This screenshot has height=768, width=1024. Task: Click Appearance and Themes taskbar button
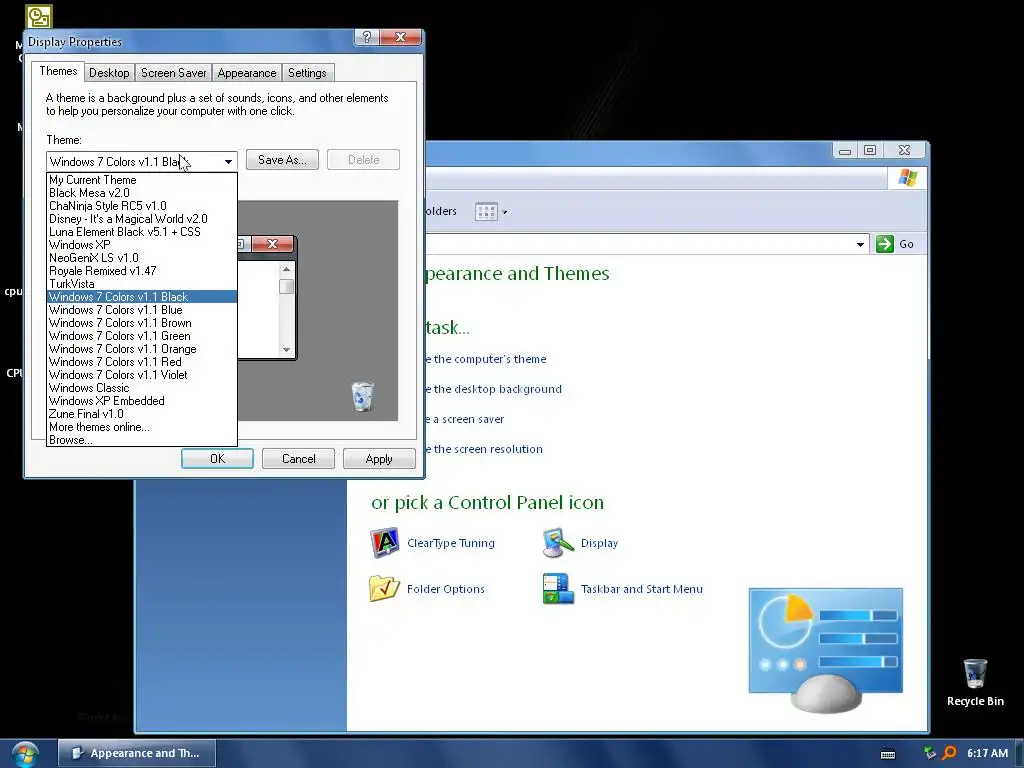point(136,753)
